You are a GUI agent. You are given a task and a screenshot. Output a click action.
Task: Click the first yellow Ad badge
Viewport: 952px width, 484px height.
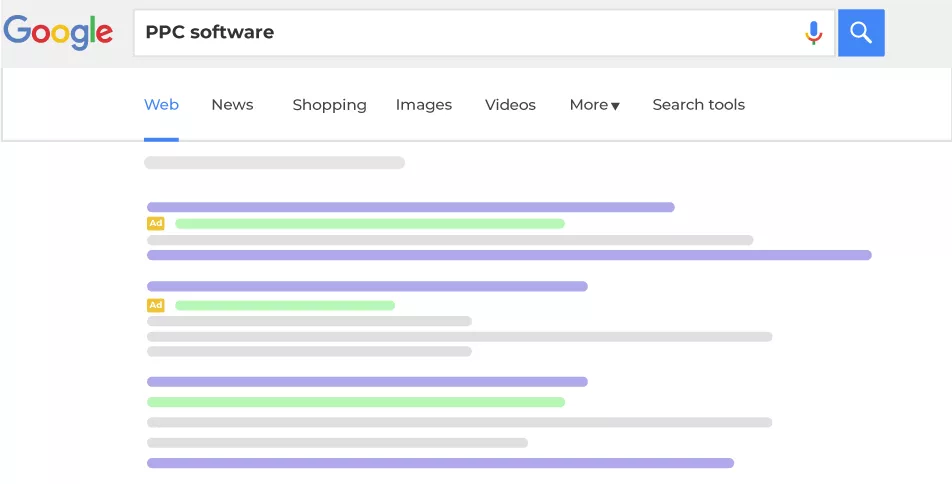click(155, 223)
